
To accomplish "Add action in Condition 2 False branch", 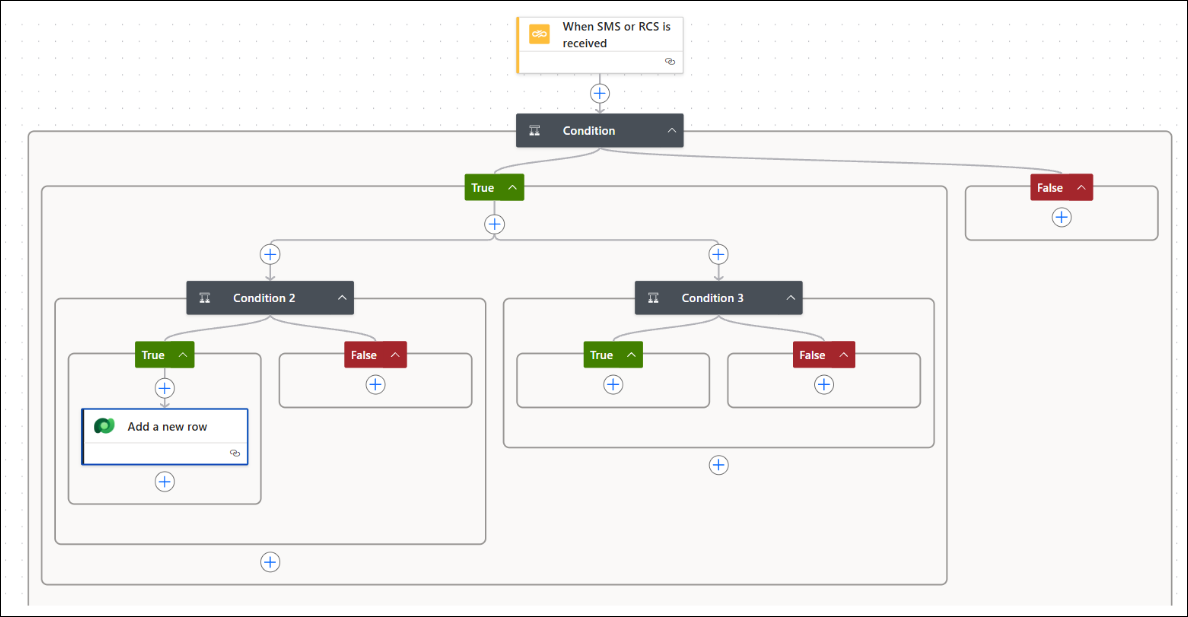I will pos(375,384).
